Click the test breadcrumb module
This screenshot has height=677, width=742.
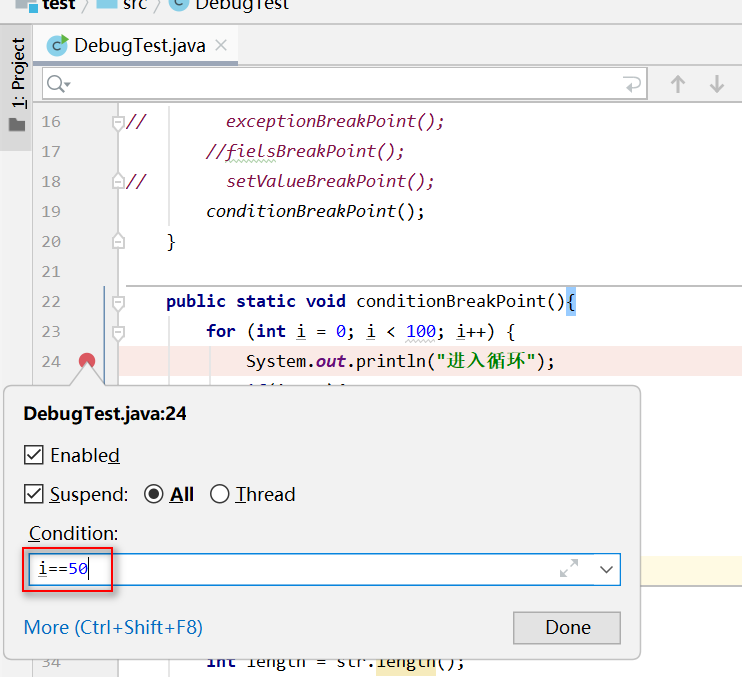tap(45, 5)
